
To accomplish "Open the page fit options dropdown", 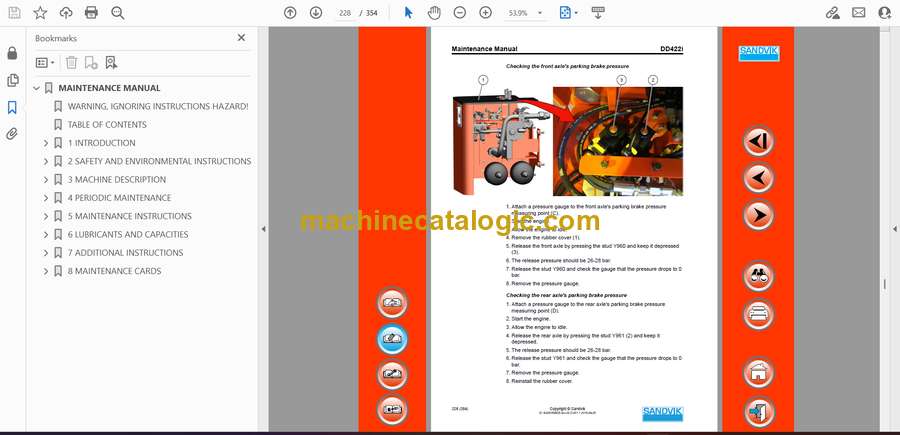I will click(x=568, y=13).
